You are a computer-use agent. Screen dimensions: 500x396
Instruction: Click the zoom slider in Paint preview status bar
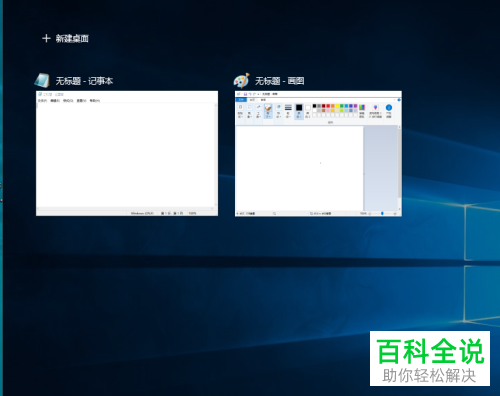pos(382,213)
